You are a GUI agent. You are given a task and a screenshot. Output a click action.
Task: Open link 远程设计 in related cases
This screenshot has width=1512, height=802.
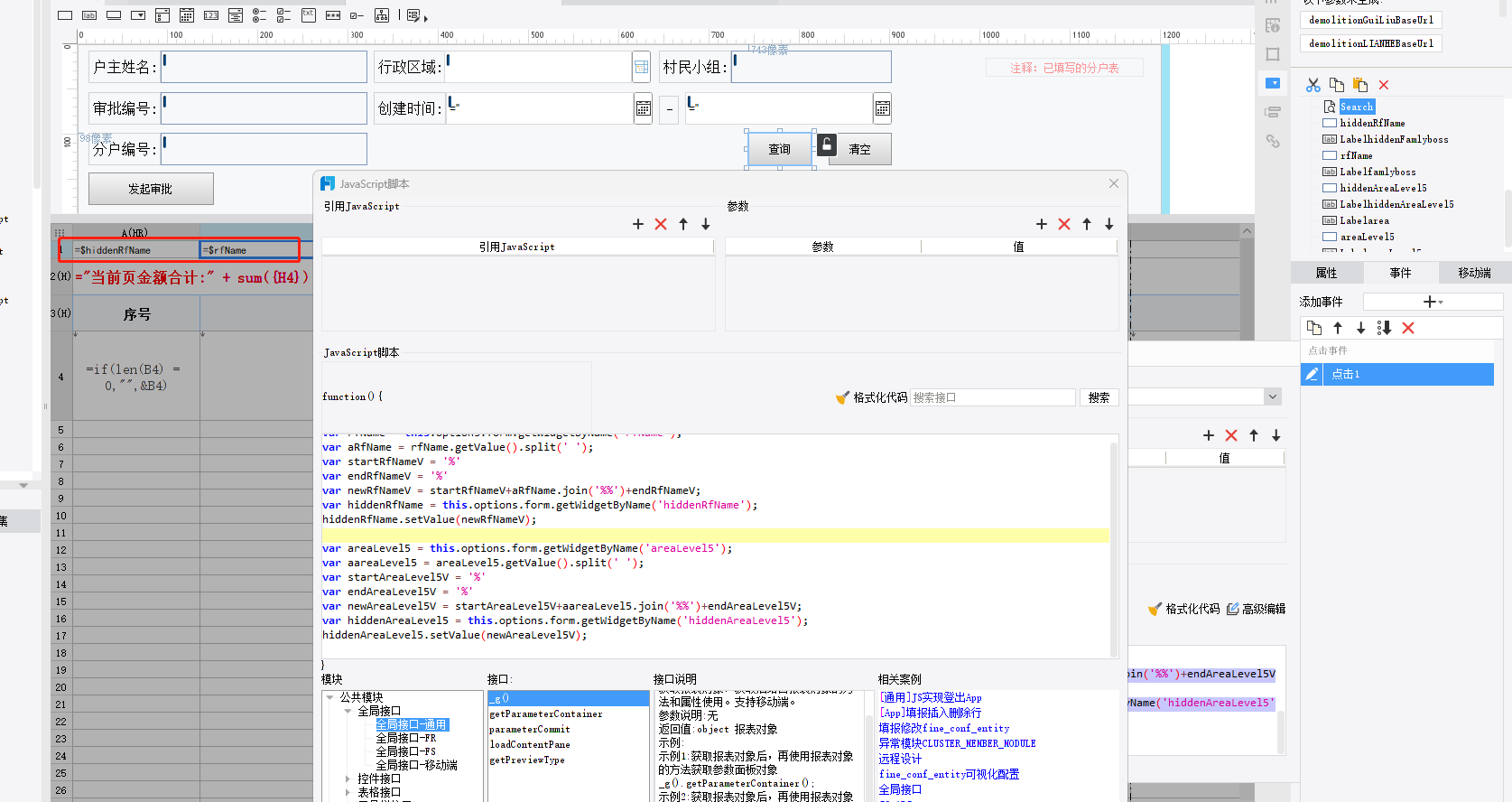pyautogui.click(x=900, y=759)
